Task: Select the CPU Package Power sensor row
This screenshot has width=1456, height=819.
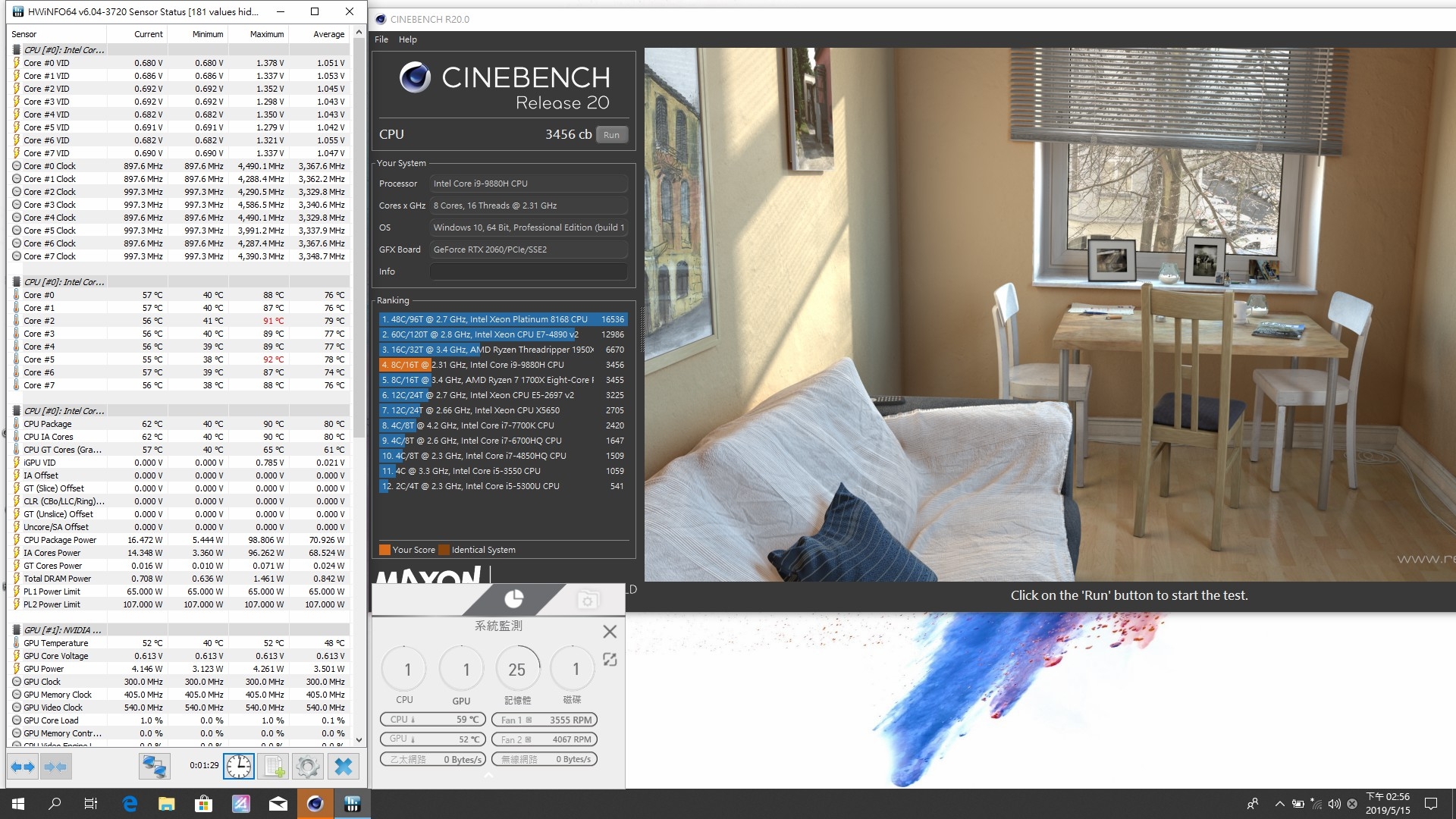Action: coord(179,540)
